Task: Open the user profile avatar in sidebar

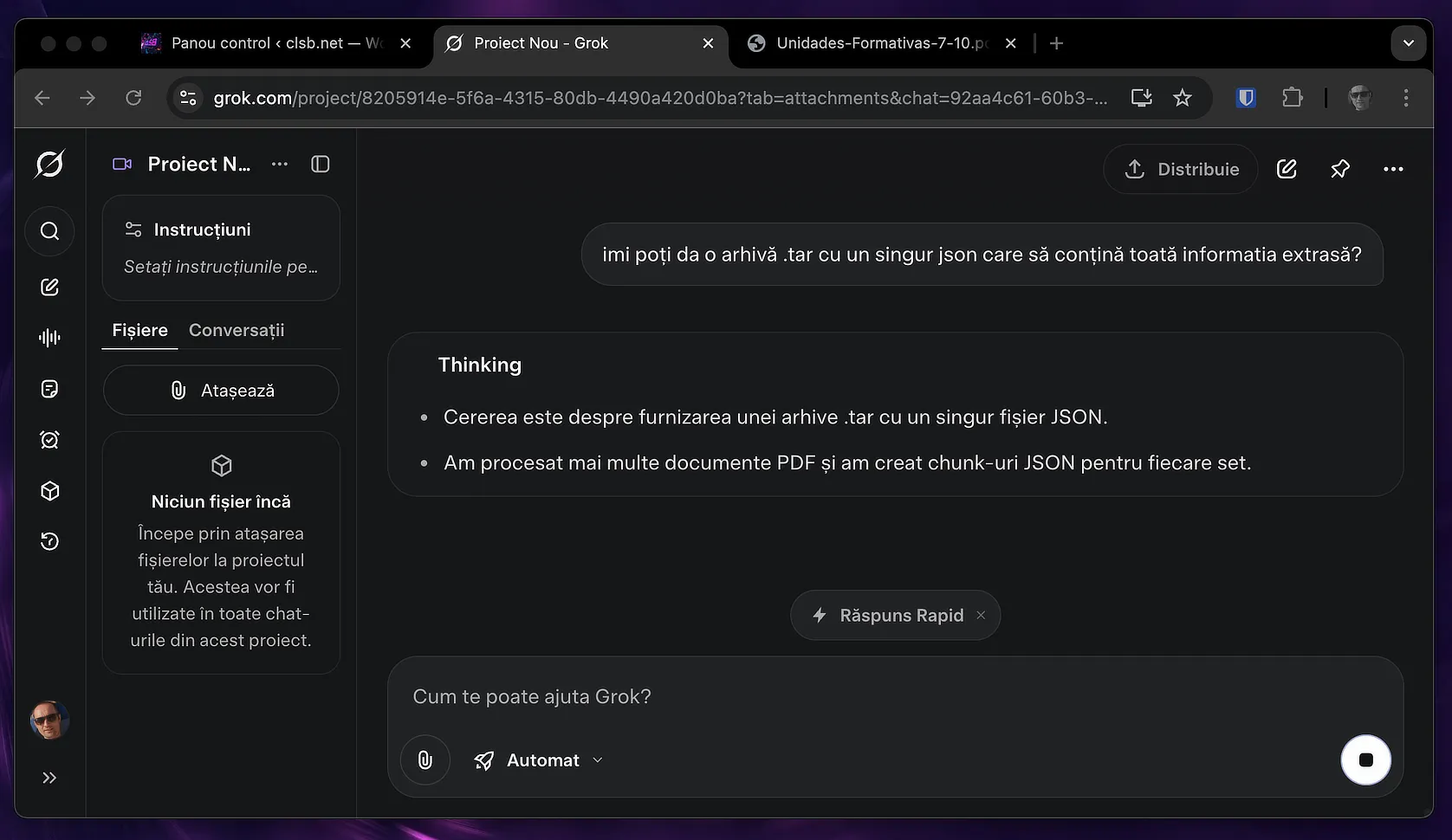Action: click(49, 720)
